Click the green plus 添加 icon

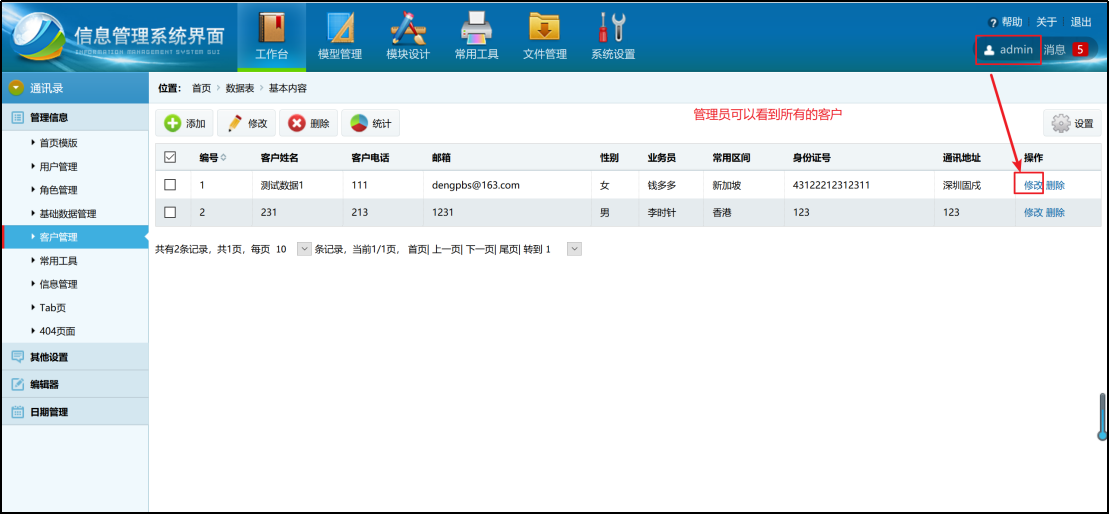coord(173,123)
